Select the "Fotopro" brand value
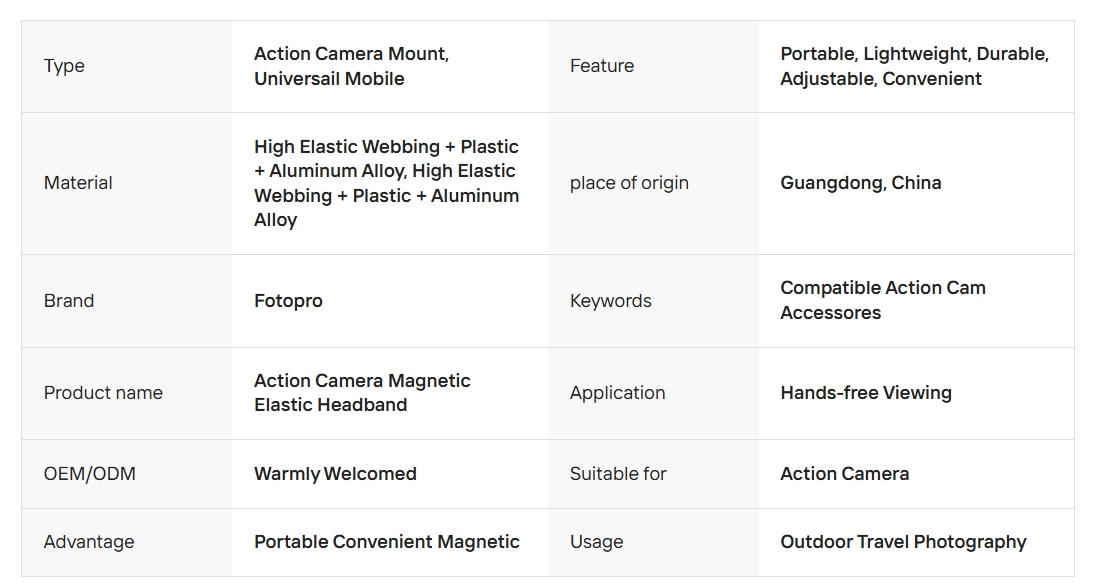 [288, 301]
